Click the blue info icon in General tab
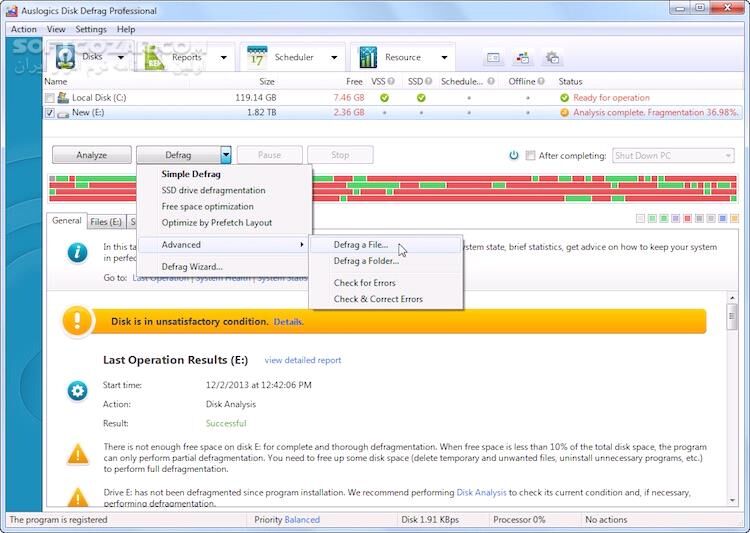Viewport: 750px width, 533px height. 77,252
